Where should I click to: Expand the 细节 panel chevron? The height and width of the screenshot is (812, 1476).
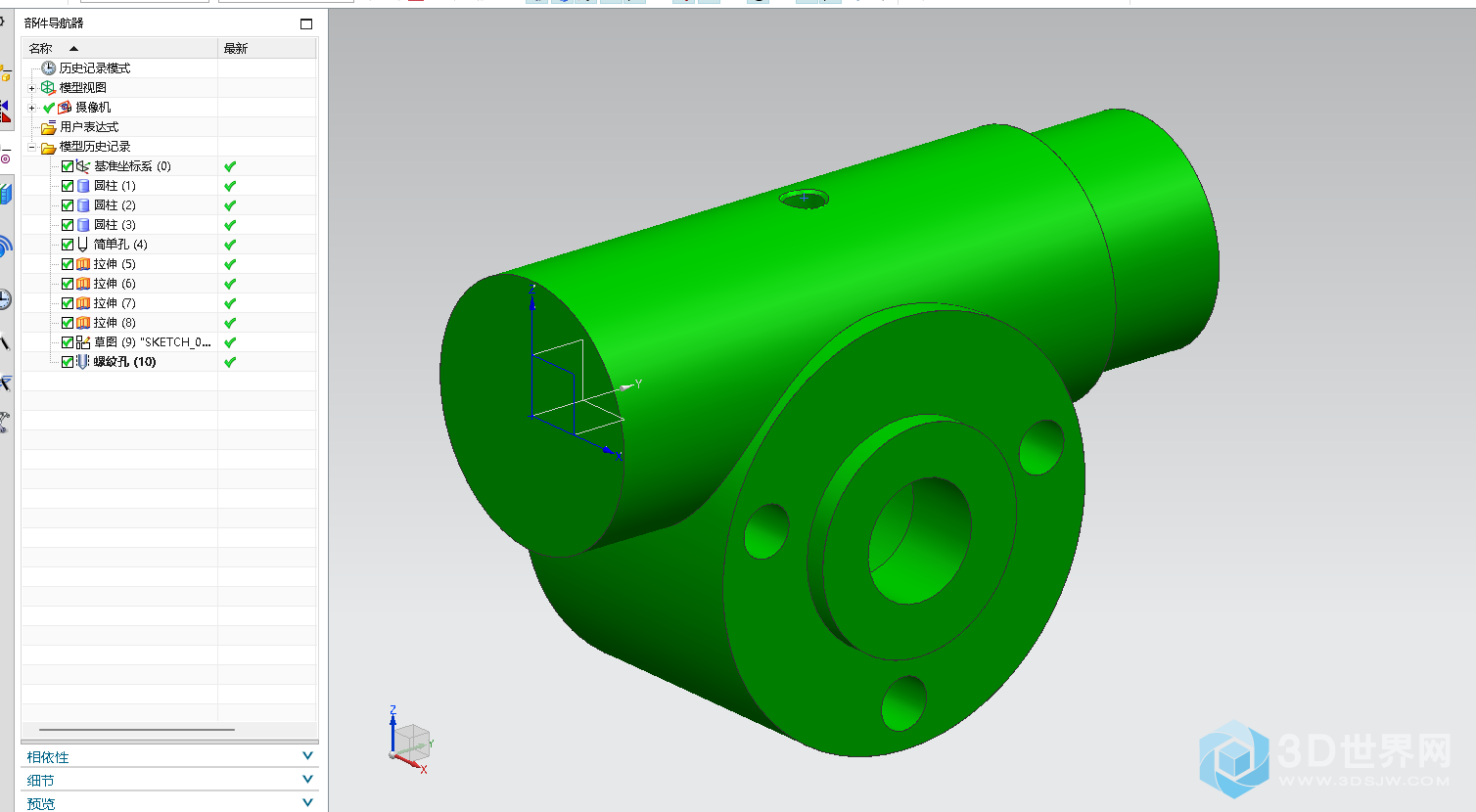tap(307, 780)
